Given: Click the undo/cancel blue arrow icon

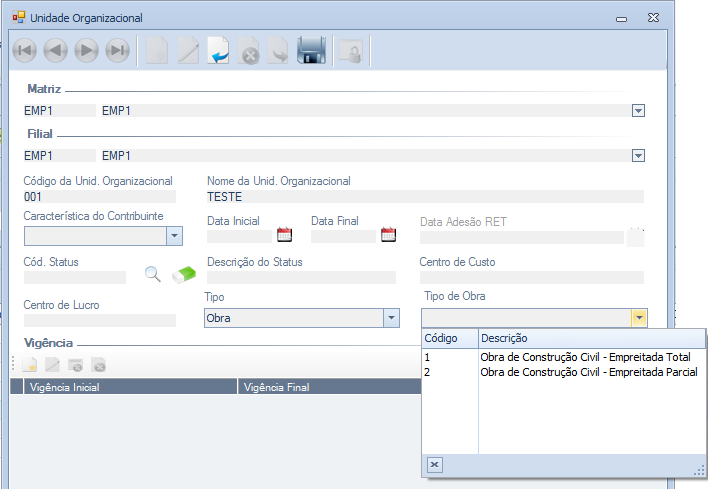Looking at the screenshot, I should tap(218, 50).
